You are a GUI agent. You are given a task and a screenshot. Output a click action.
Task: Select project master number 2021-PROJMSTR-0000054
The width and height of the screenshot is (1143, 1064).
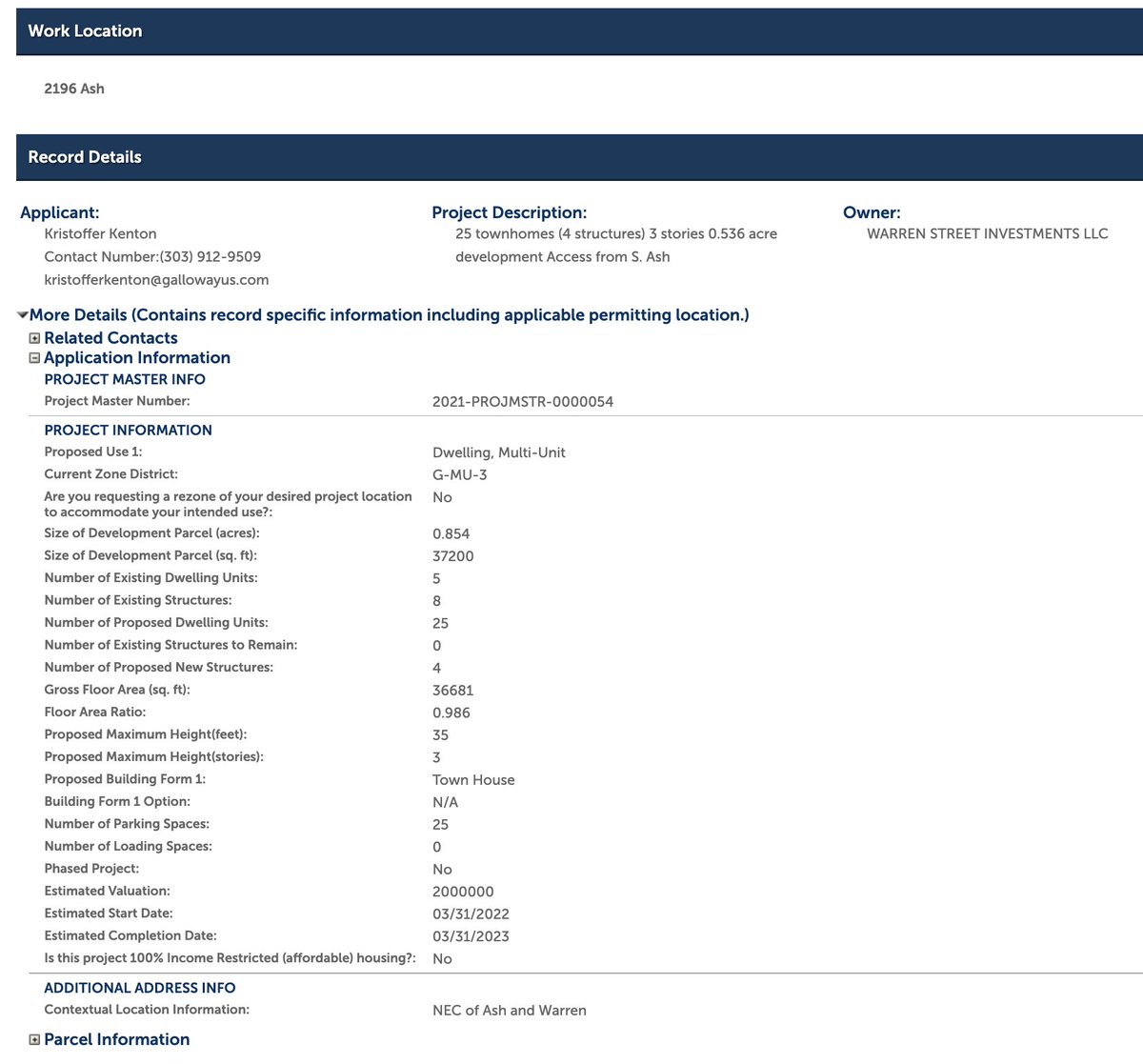(x=523, y=402)
